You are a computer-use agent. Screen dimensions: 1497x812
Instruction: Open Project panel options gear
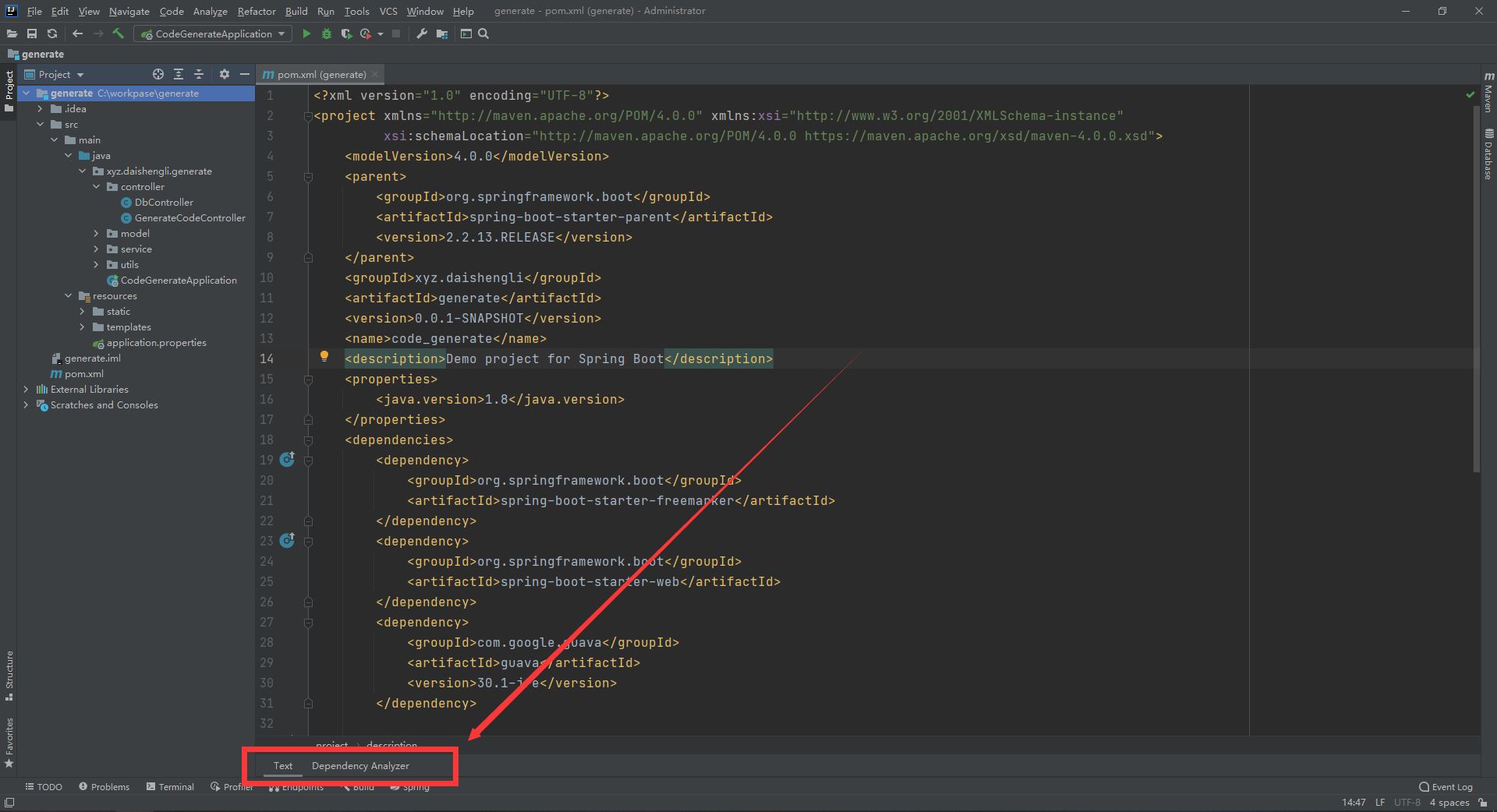coord(225,74)
